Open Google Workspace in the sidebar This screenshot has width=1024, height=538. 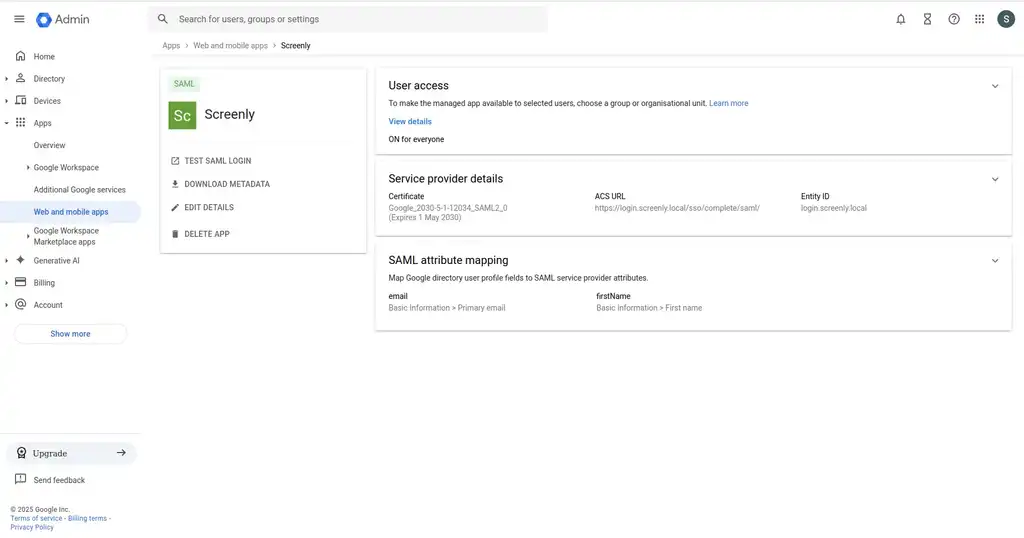(66, 167)
